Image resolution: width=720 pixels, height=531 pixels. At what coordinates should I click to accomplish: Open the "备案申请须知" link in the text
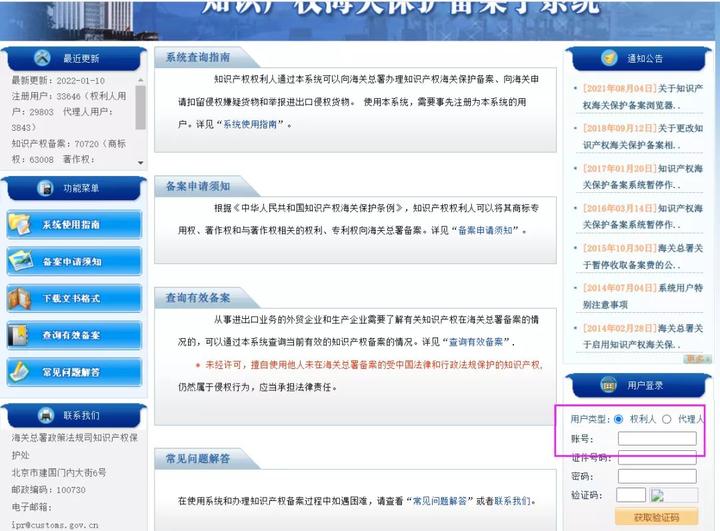click(x=485, y=230)
